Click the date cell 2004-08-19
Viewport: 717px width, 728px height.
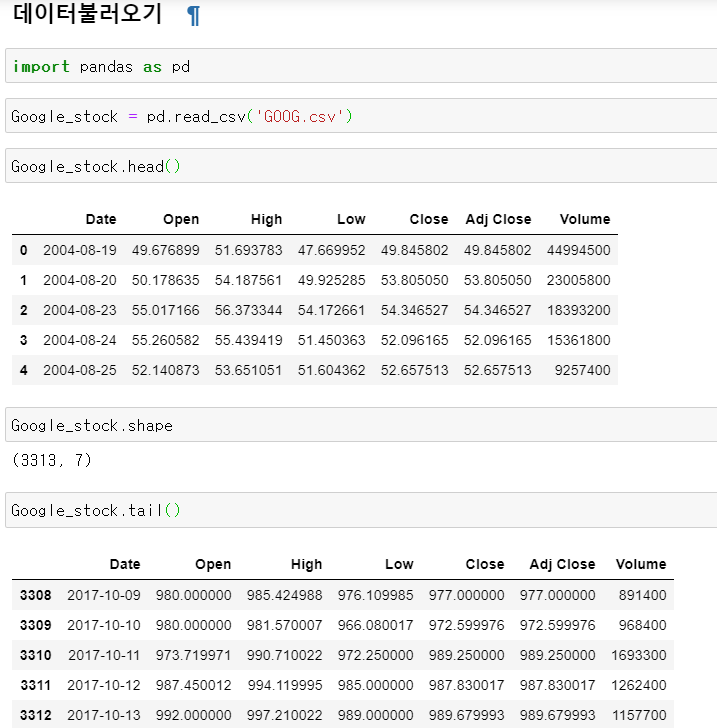coord(80,250)
